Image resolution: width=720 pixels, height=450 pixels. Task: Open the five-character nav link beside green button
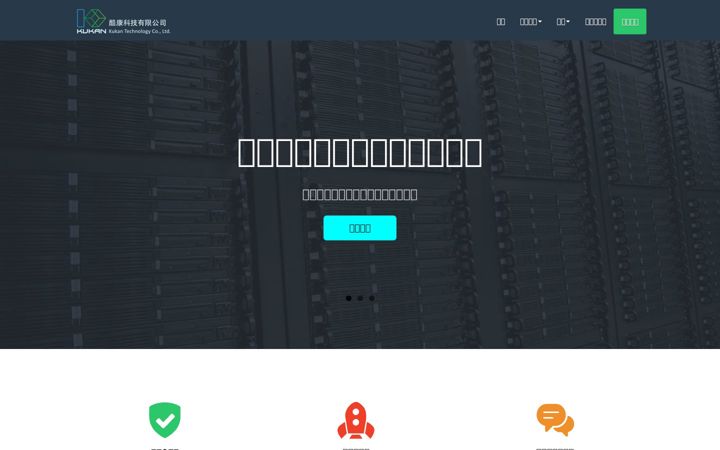click(596, 22)
